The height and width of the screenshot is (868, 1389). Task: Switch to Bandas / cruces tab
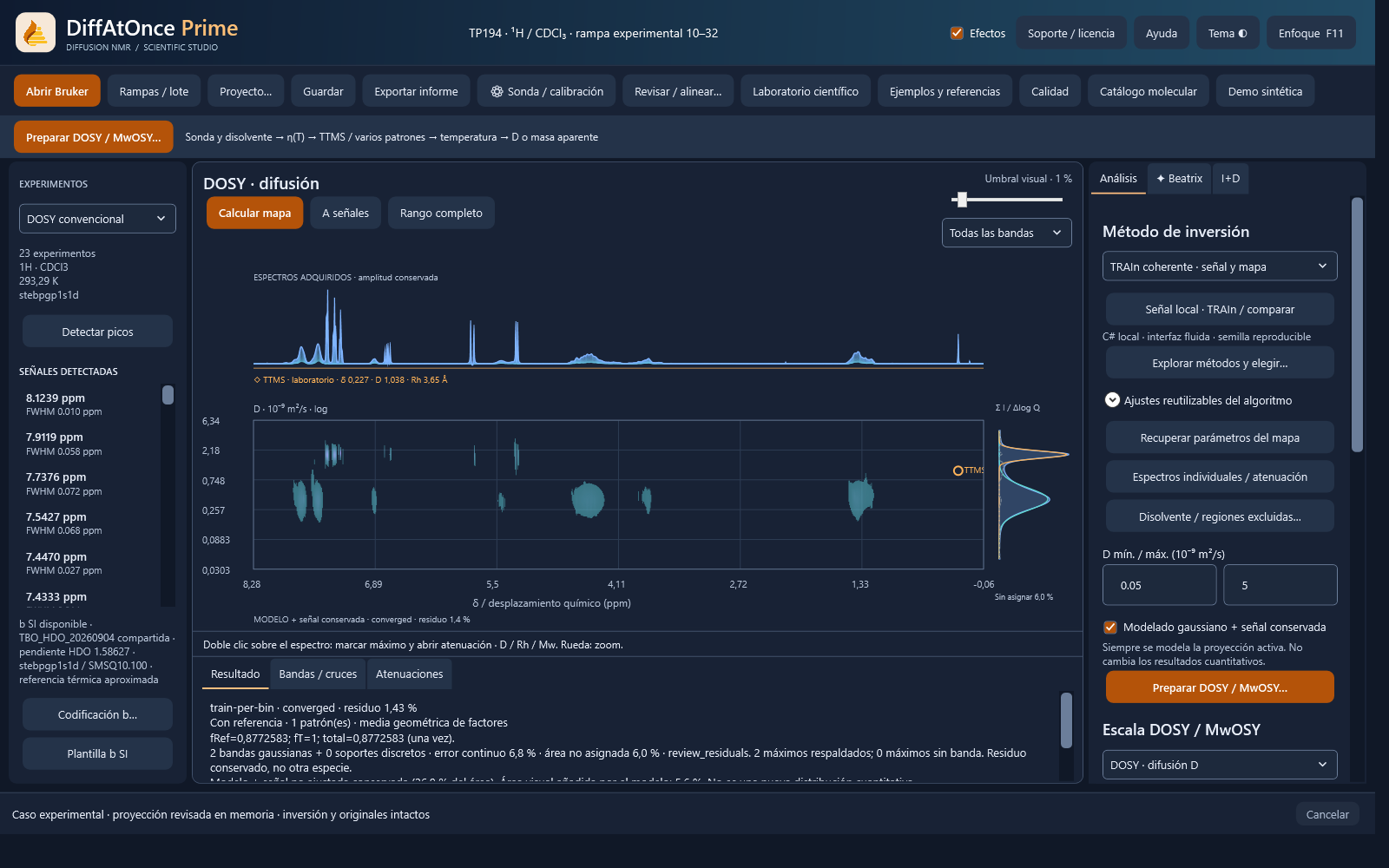318,674
